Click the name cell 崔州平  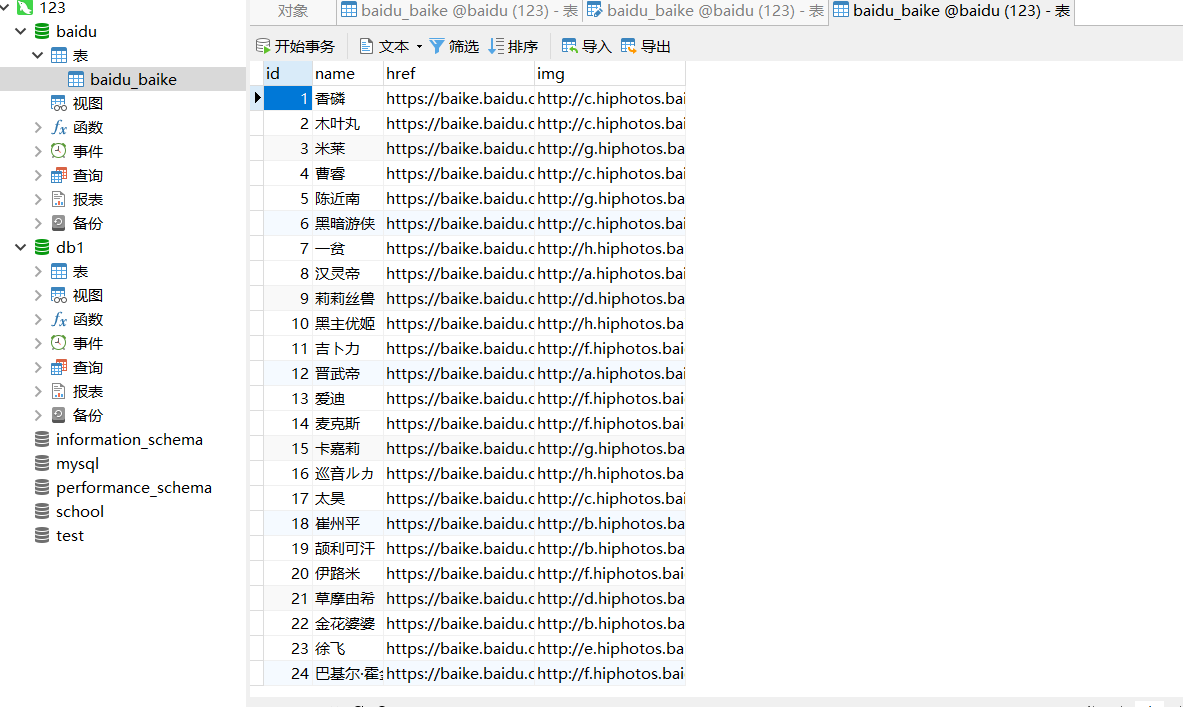347,523
